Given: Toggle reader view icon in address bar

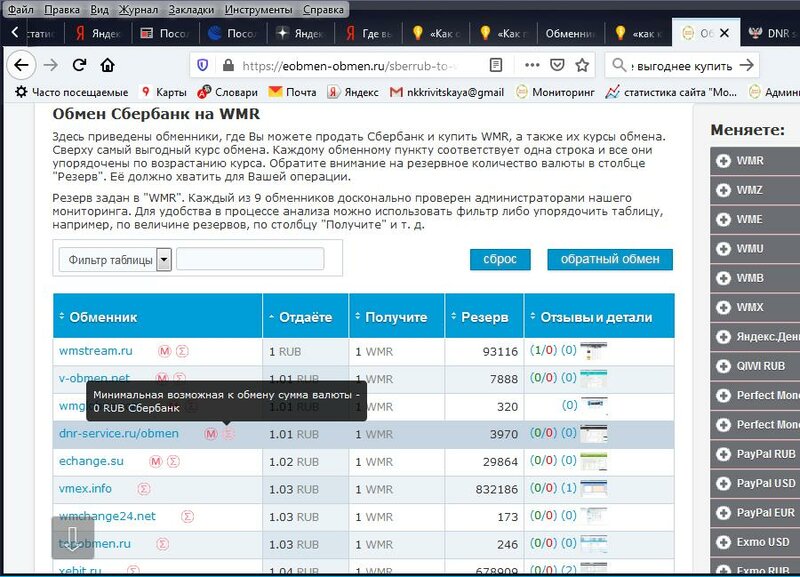Looking at the screenshot, I should (x=495, y=65).
